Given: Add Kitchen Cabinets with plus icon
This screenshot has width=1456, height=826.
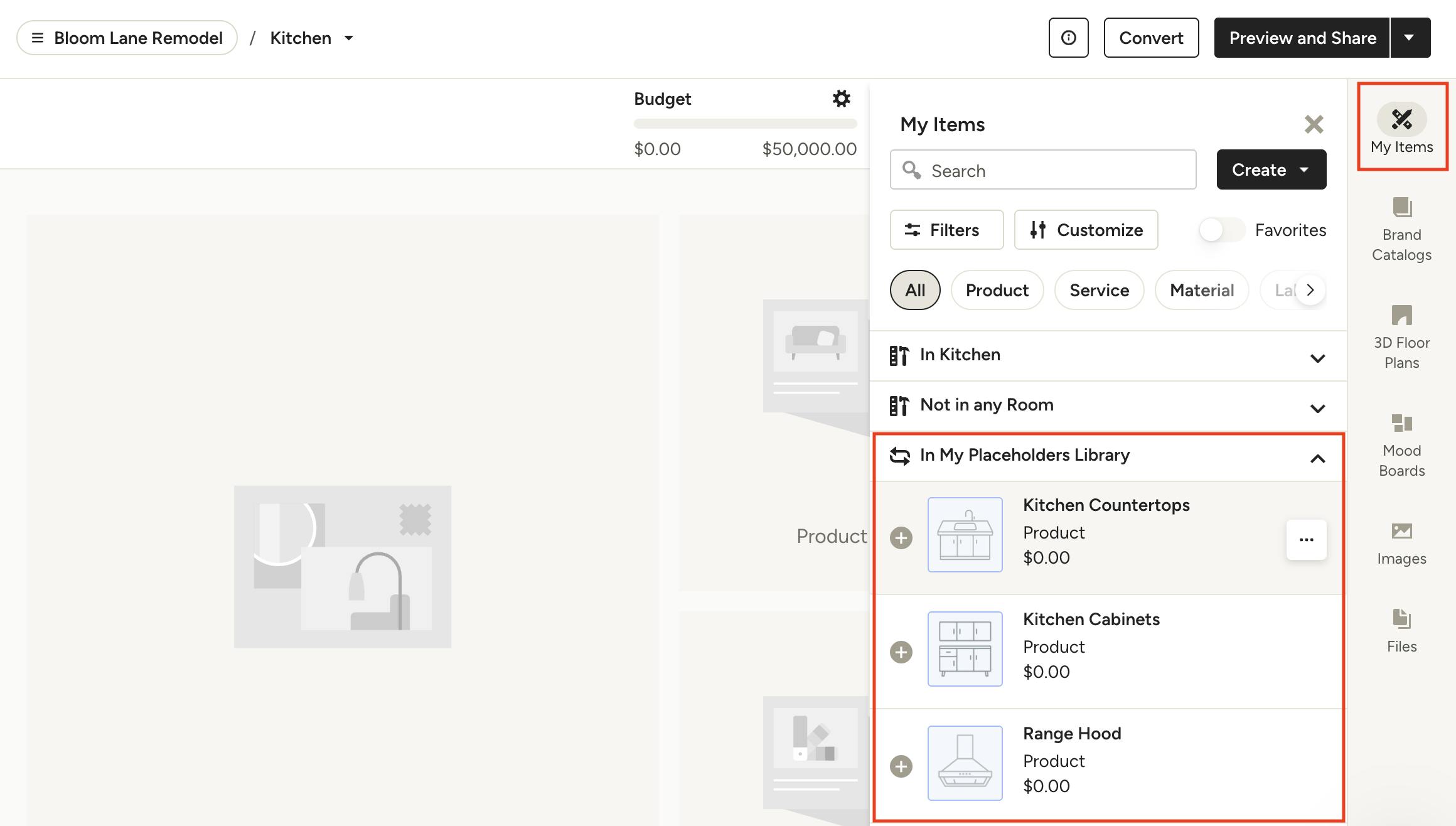Looking at the screenshot, I should click(x=901, y=652).
